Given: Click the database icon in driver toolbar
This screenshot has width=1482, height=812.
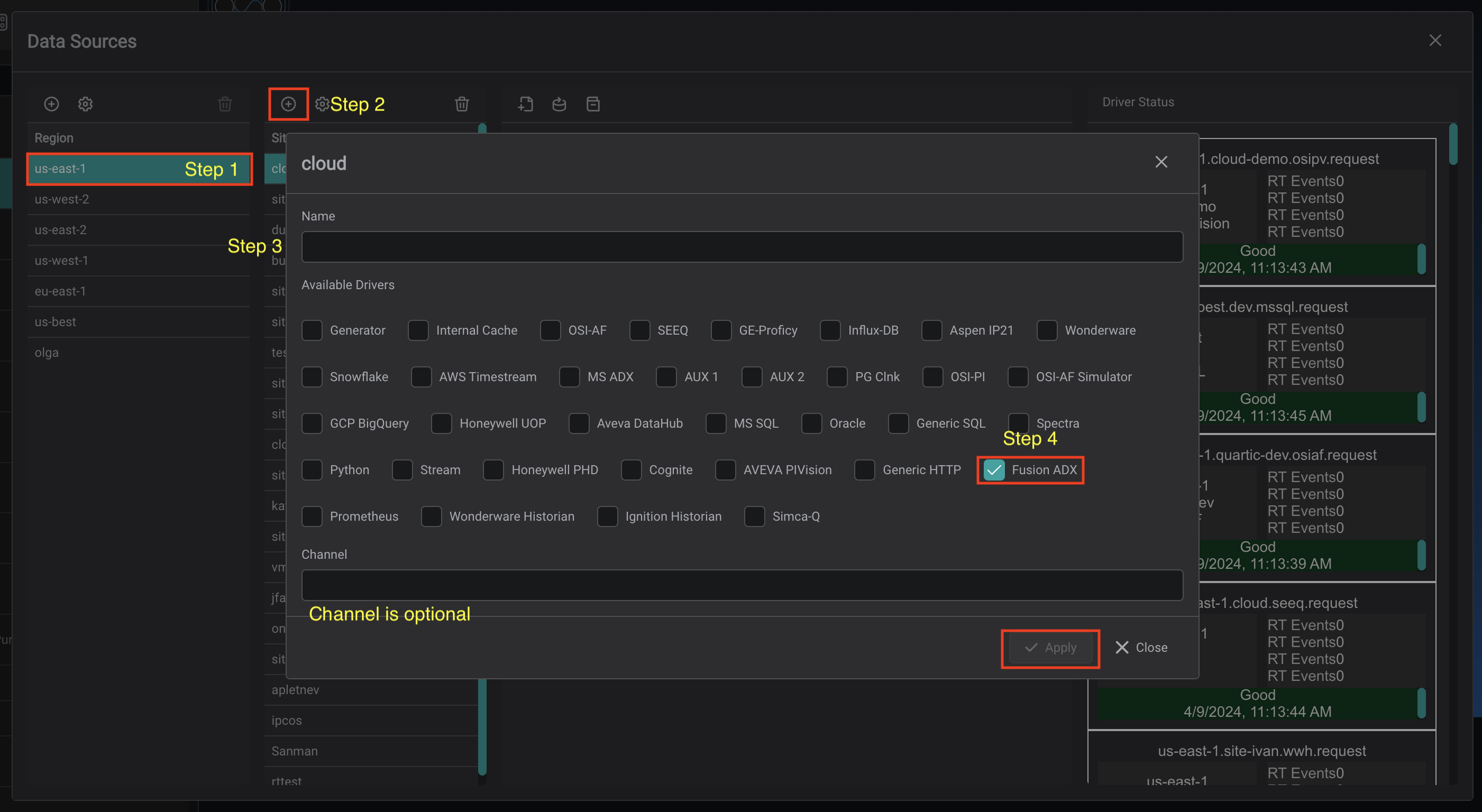Looking at the screenshot, I should [x=559, y=104].
